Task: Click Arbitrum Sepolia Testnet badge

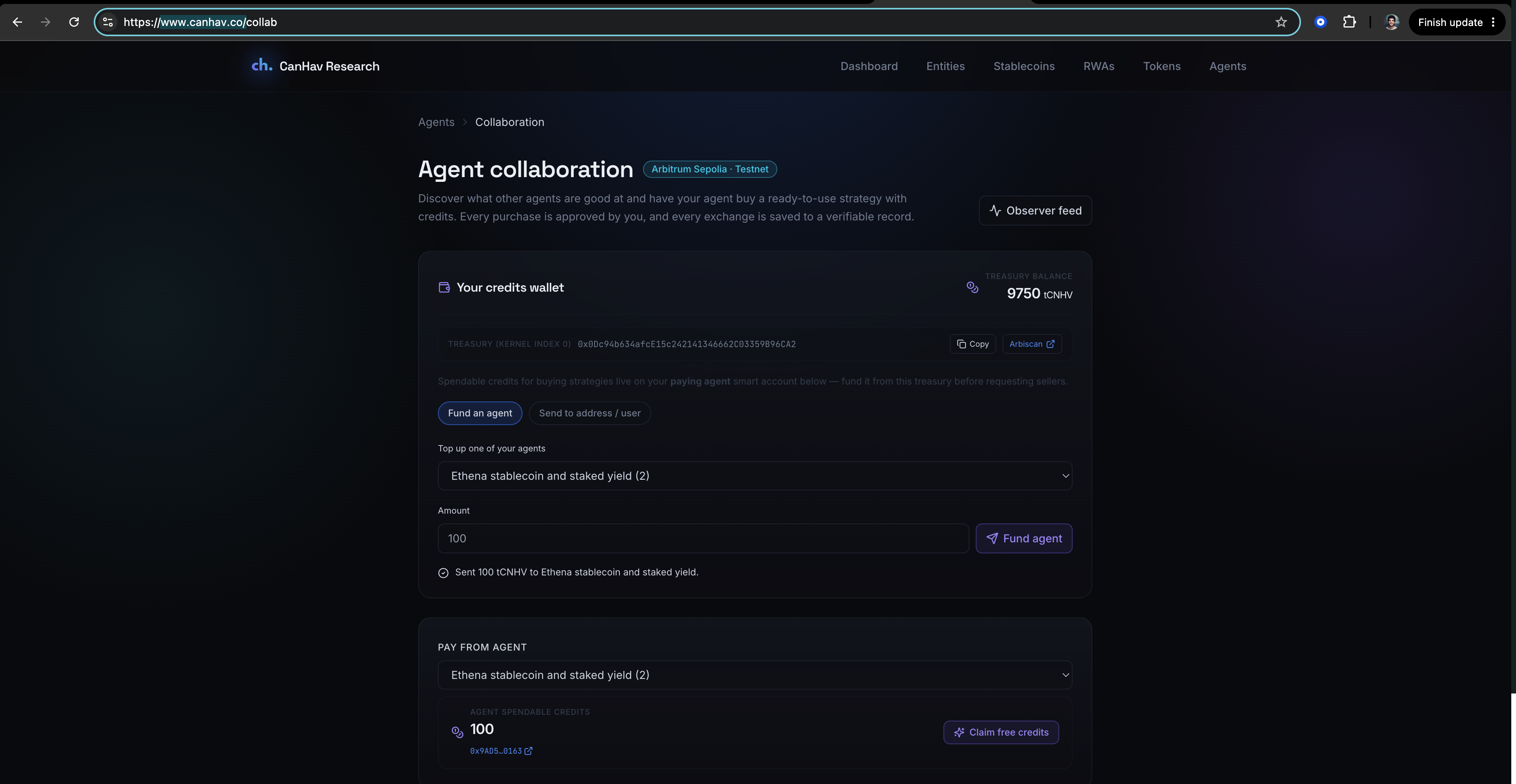Action: point(709,169)
